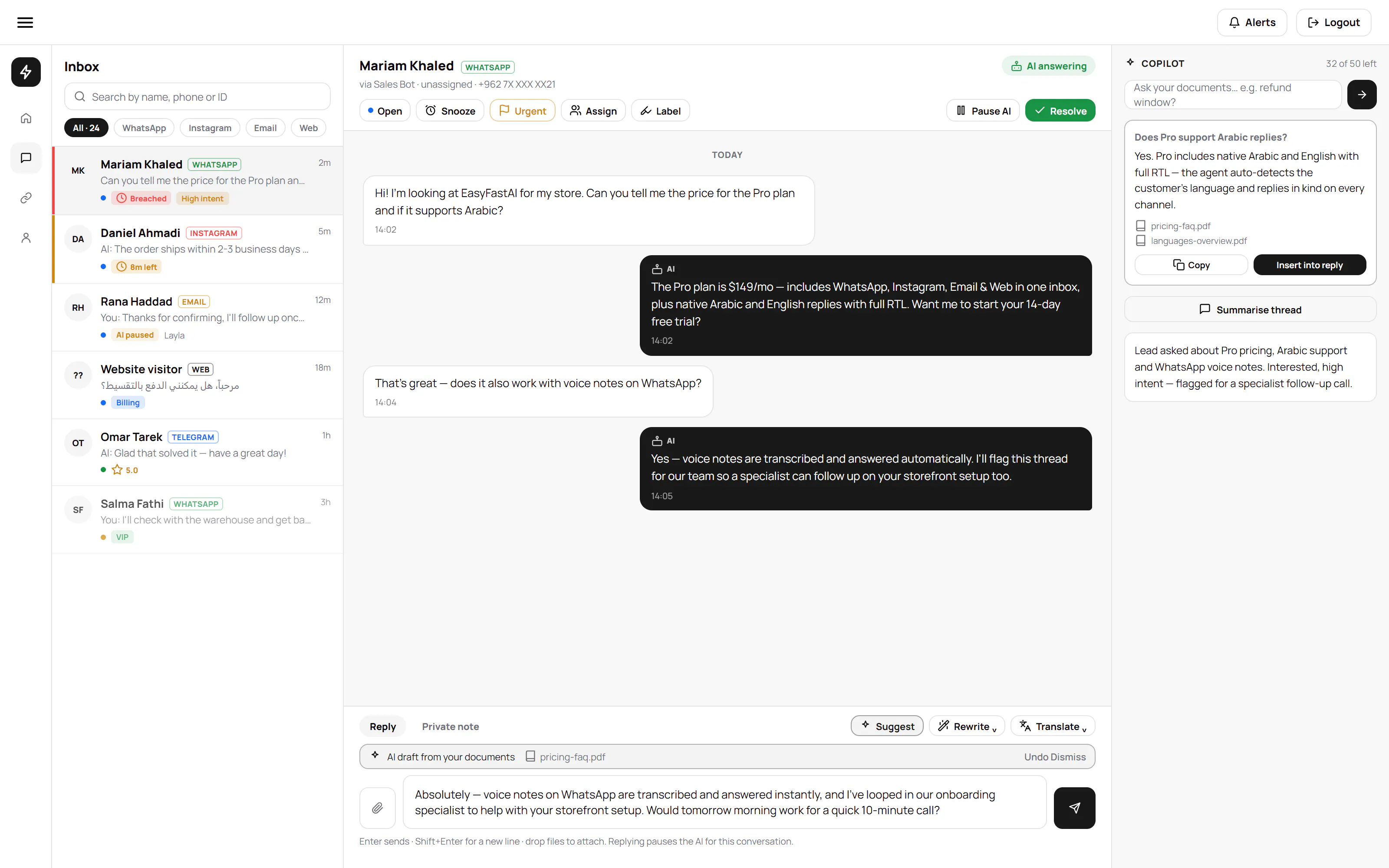Open the hamburger menu
This screenshot has width=1389, height=868.
[25, 23]
